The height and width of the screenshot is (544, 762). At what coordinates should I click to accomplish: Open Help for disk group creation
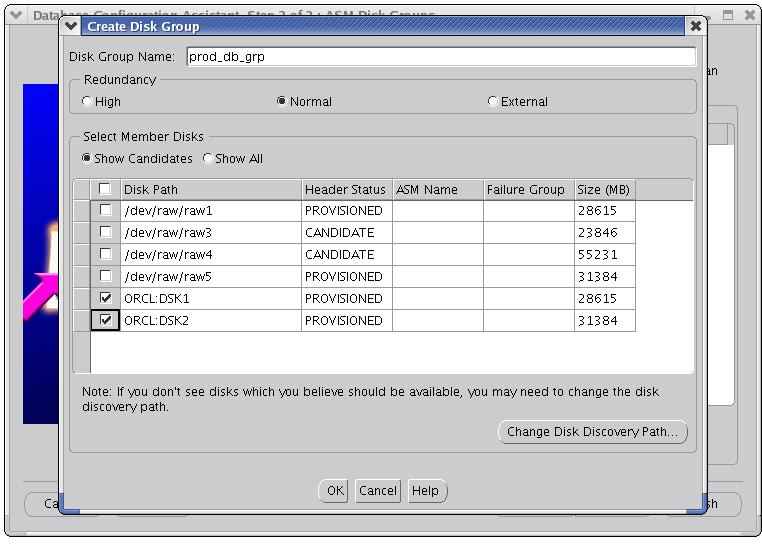[425, 491]
